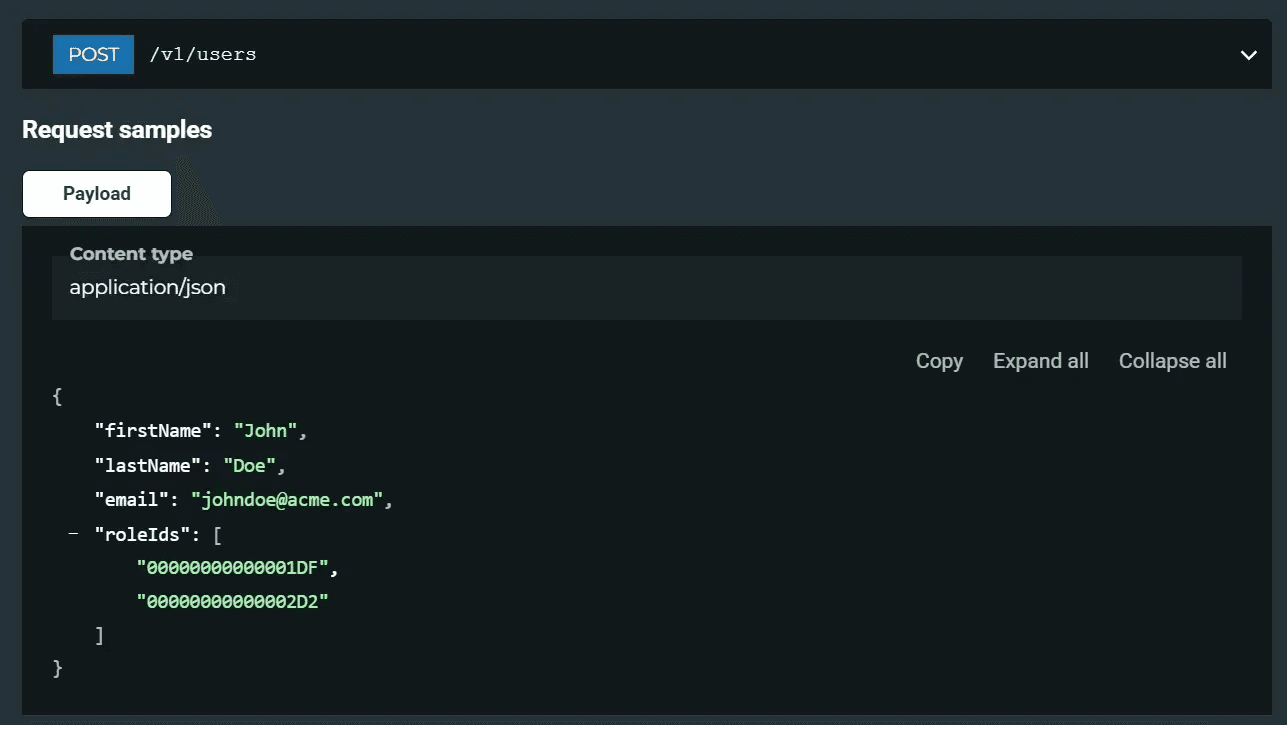Copy the request body sample
Screen dimensions: 1287x731
point(938,361)
